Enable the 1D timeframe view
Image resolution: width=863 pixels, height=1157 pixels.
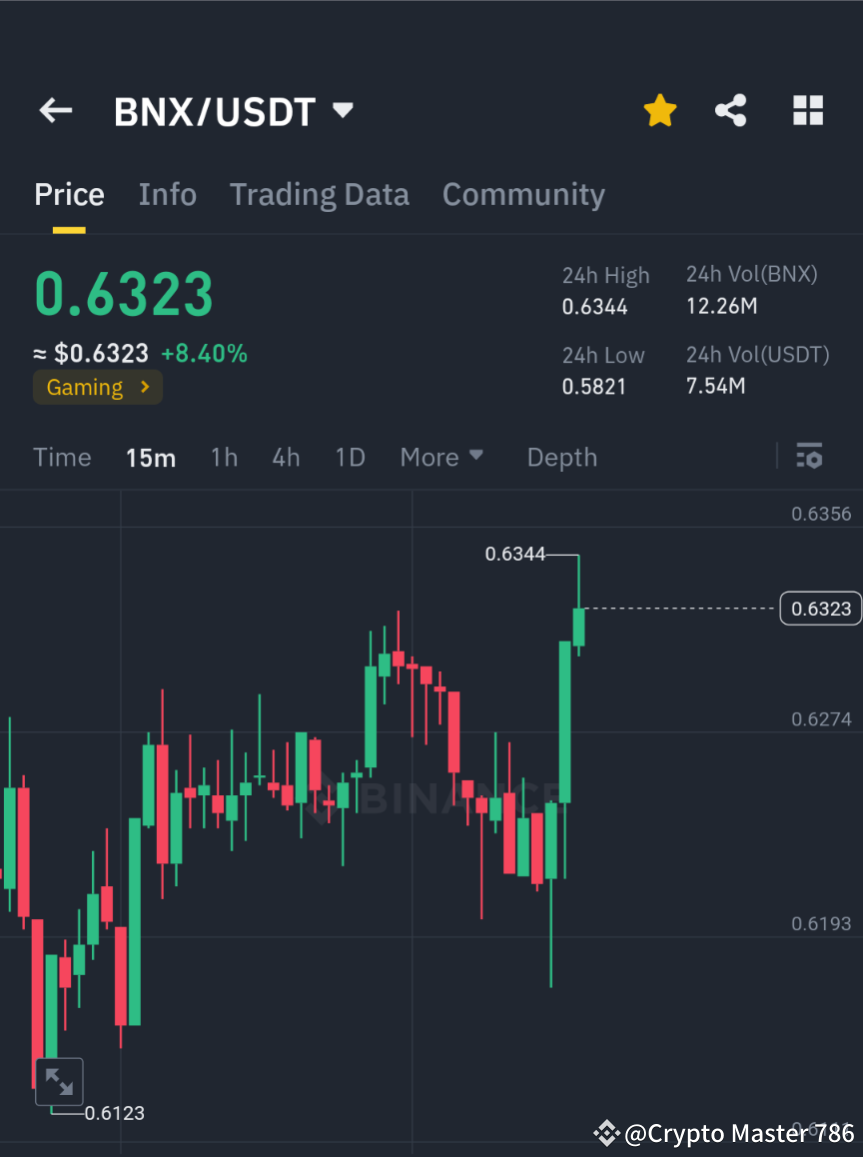(x=350, y=457)
